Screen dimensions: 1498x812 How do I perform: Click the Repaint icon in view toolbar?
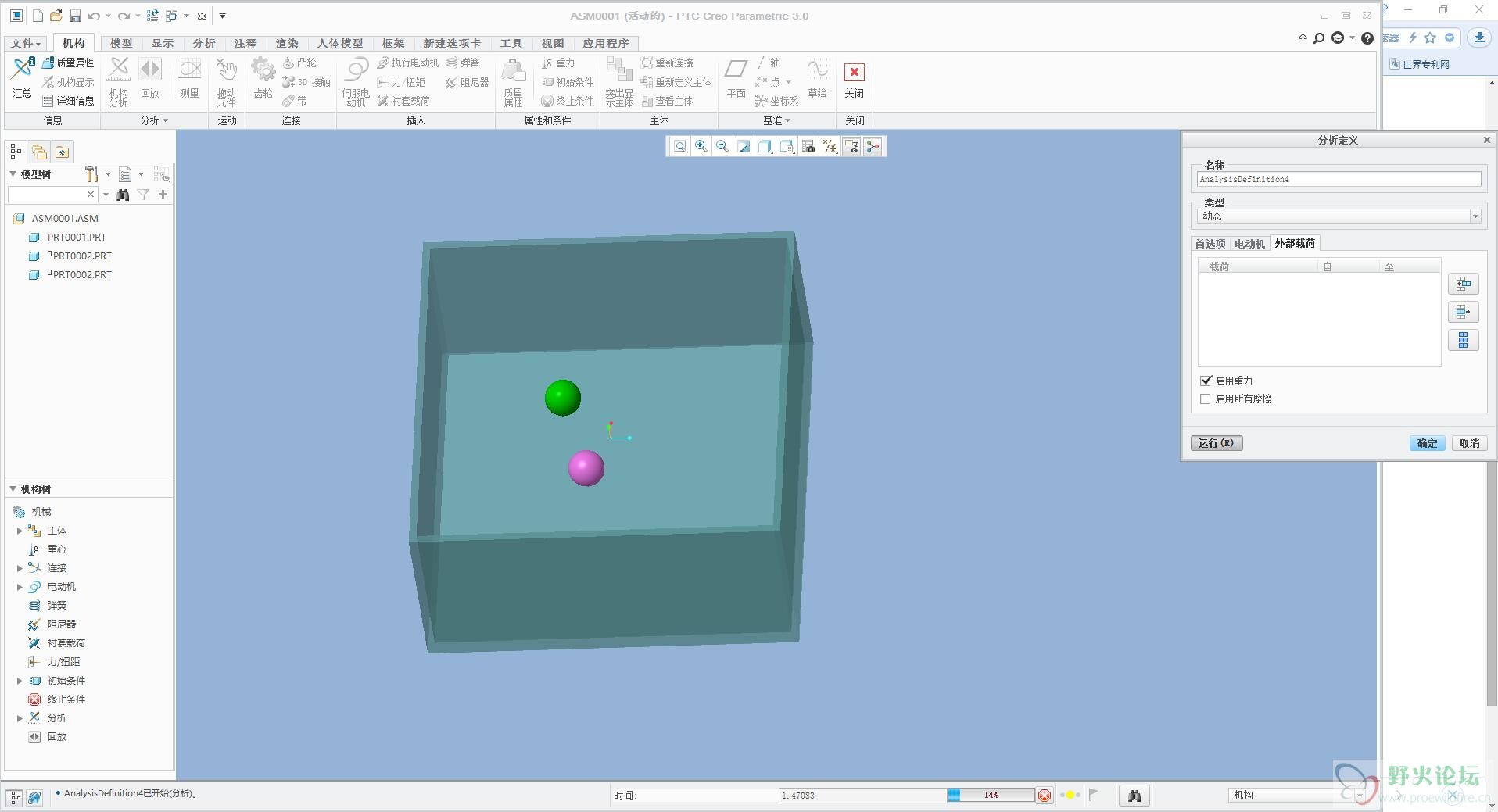(x=744, y=146)
